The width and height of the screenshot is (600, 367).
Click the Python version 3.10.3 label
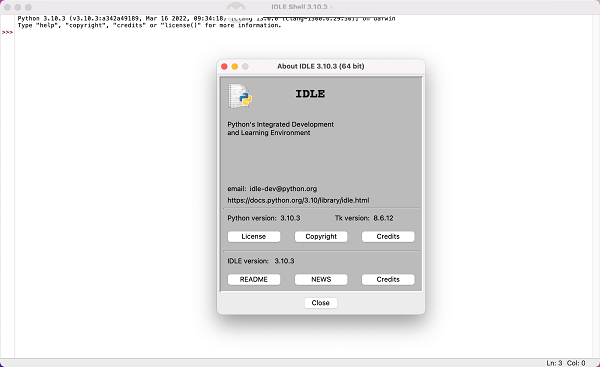coord(264,218)
